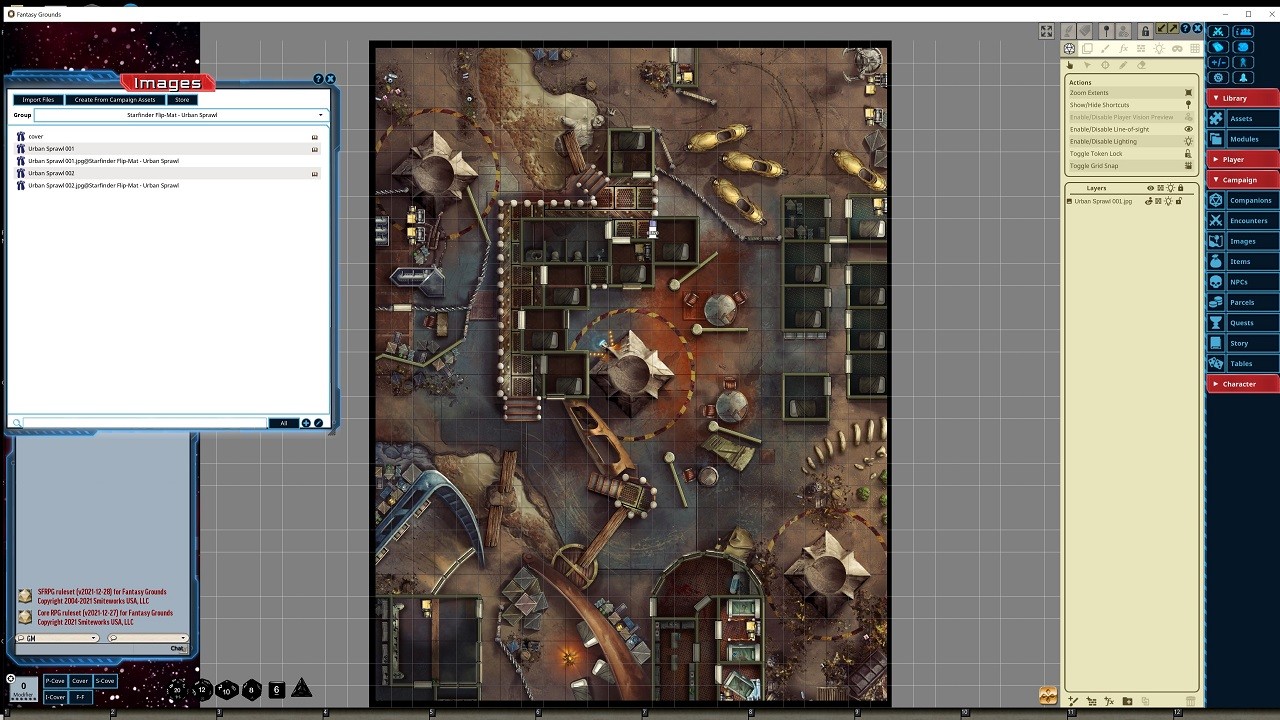Open the GM chat mode dropdown
Viewport: 1280px width, 720px height.
95,637
